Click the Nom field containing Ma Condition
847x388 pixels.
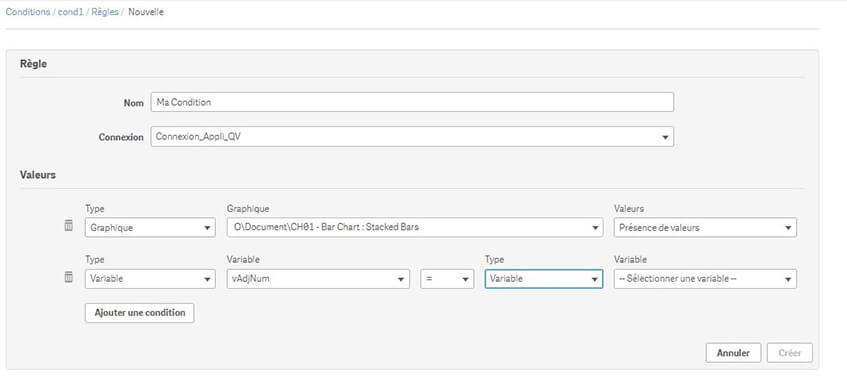click(x=412, y=102)
